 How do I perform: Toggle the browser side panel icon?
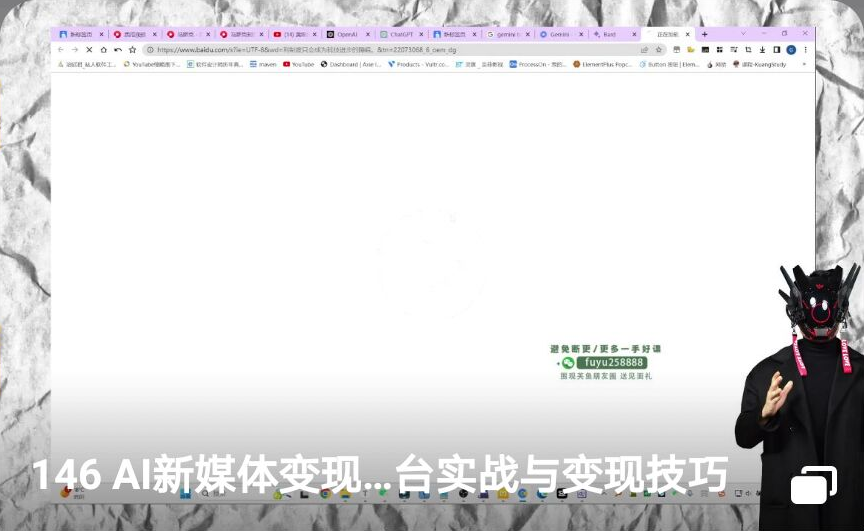[x=777, y=49]
